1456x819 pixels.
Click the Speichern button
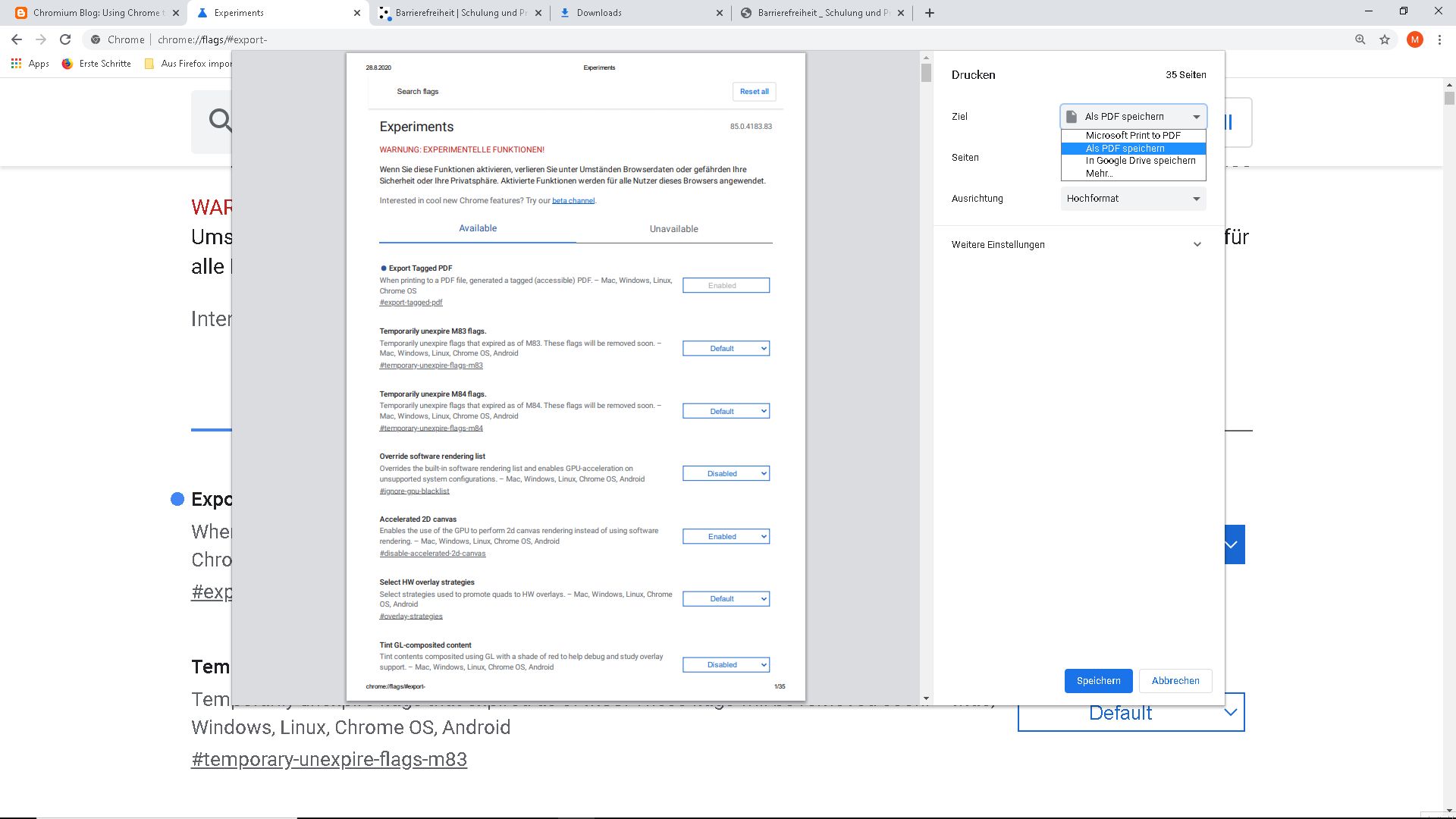1098,680
